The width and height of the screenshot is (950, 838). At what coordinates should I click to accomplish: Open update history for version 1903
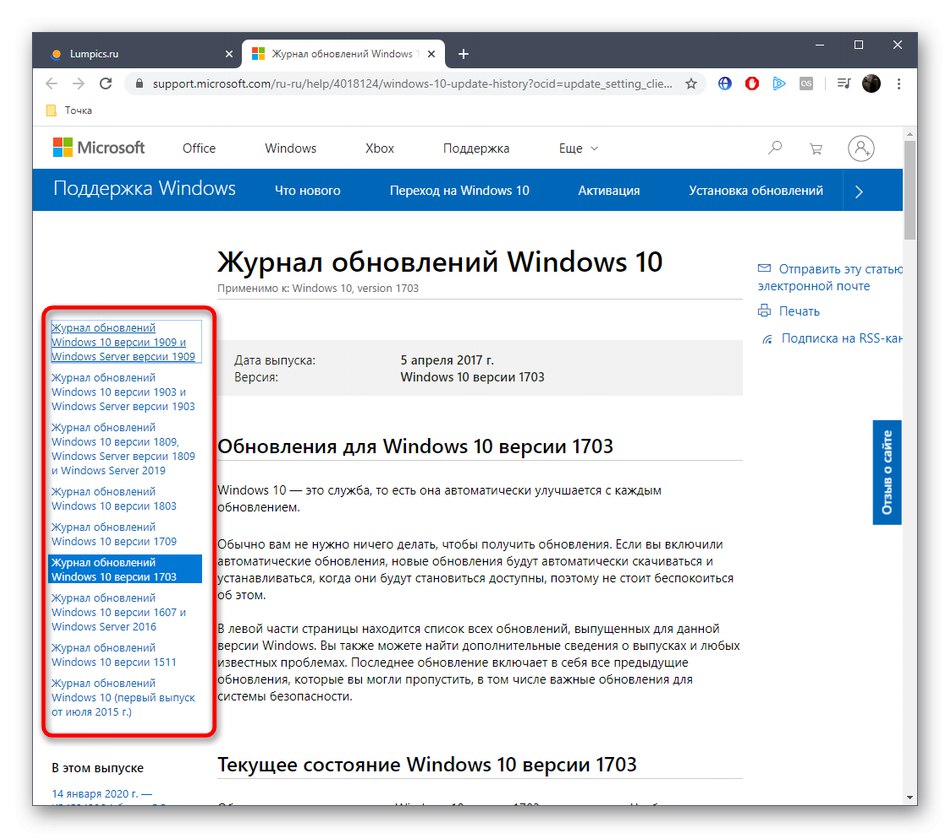tap(124, 392)
